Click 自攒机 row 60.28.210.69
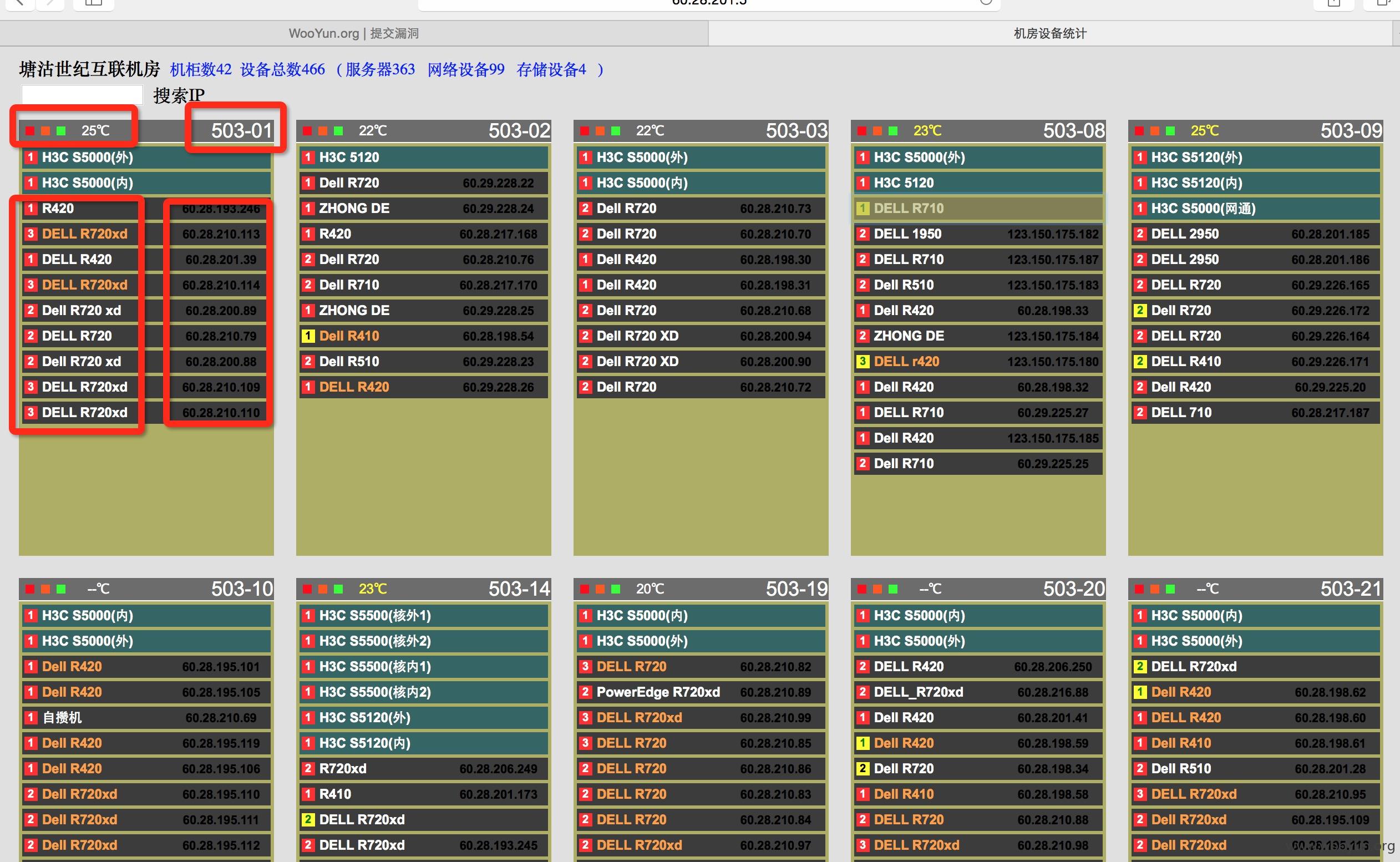Image resolution: width=1400 pixels, height=862 pixels. coord(146,718)
